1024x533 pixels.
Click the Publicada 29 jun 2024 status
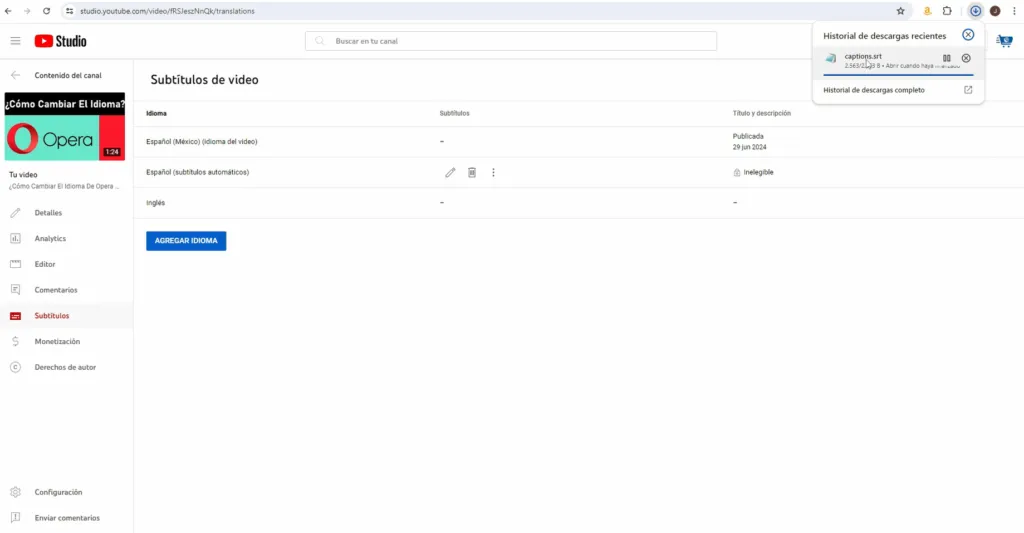tap(749, 142)
